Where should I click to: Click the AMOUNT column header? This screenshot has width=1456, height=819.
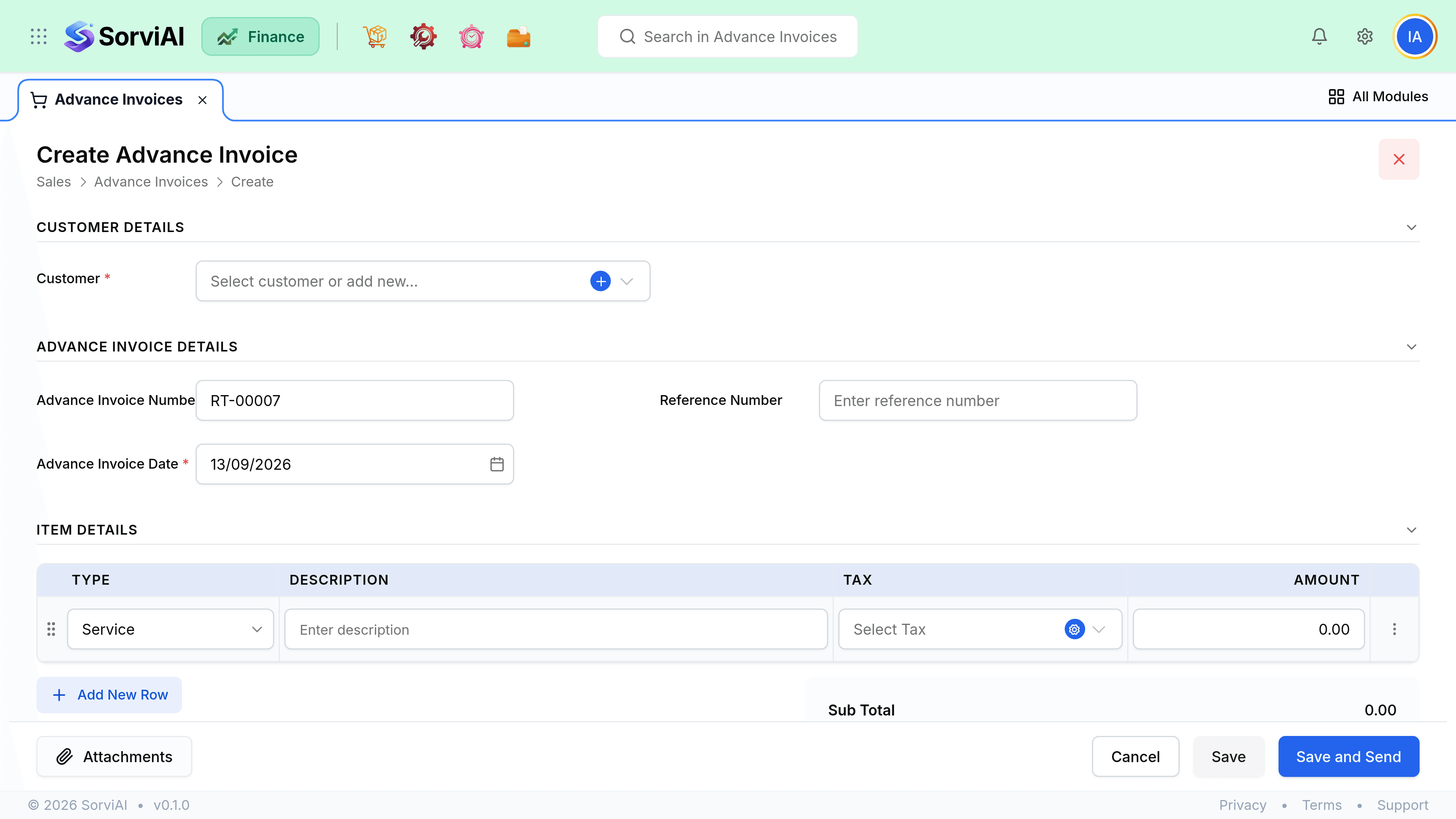pos(1326,580)
